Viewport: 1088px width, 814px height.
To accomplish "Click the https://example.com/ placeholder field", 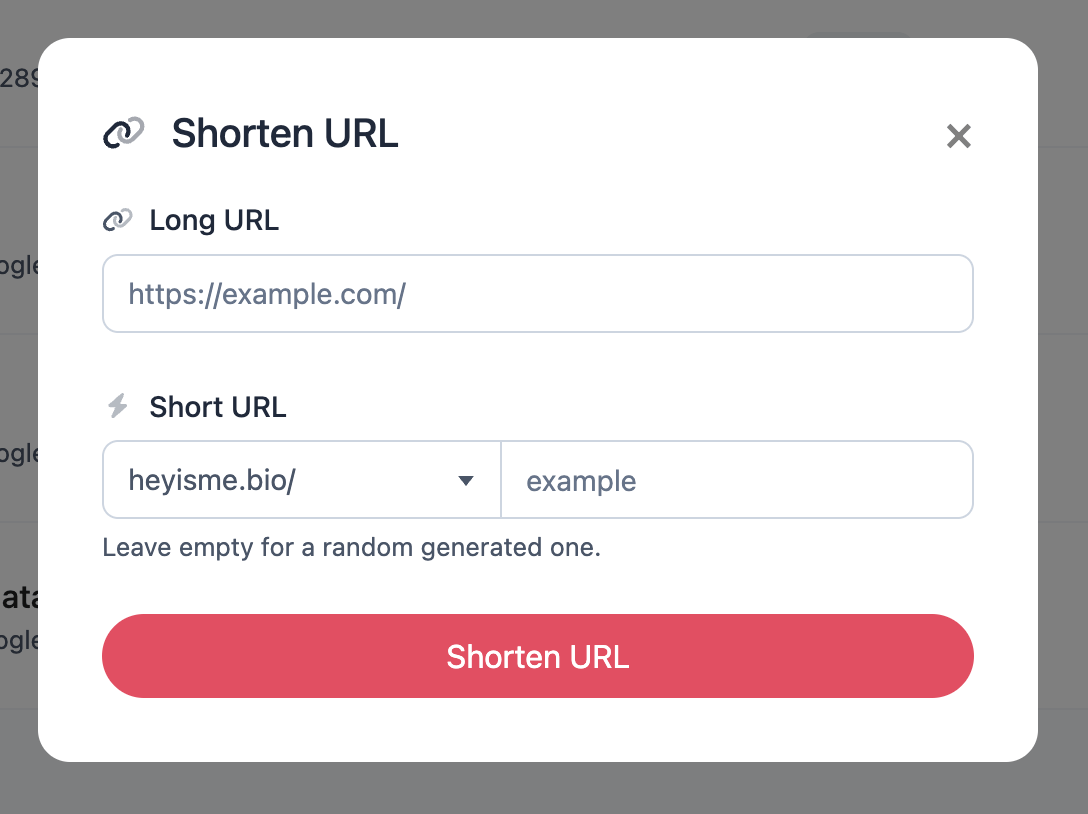I will point(538,293).
